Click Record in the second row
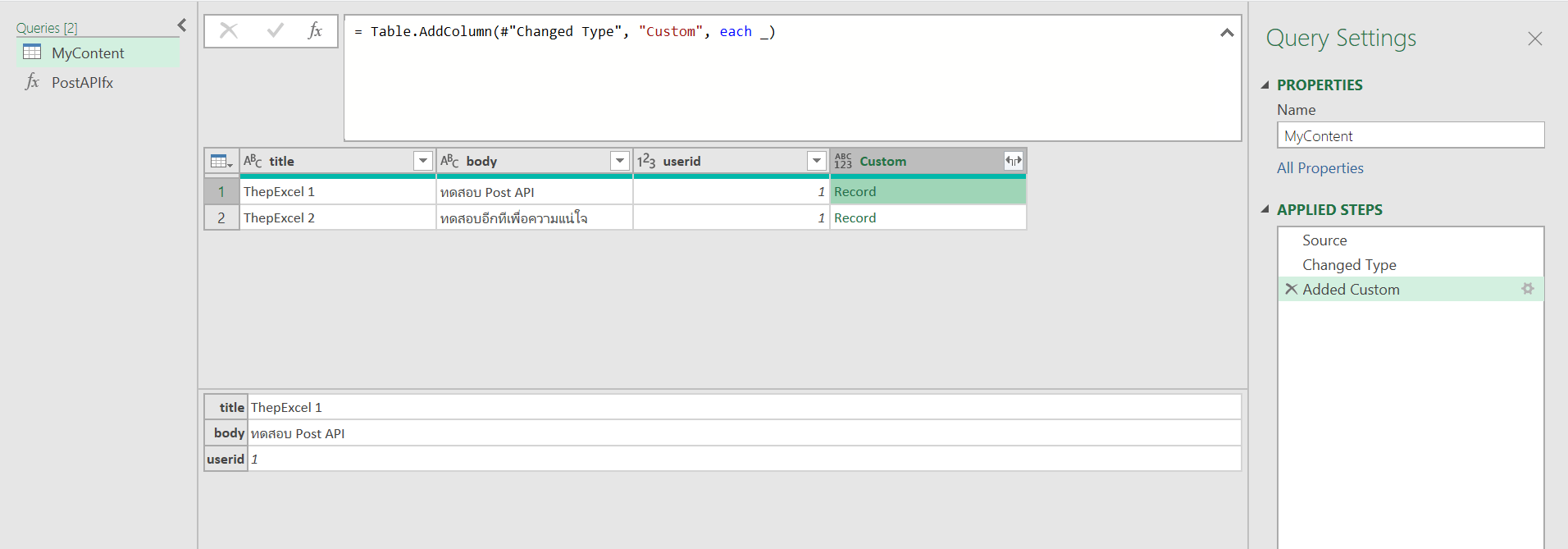1568x549 pixels. point(855,218)
